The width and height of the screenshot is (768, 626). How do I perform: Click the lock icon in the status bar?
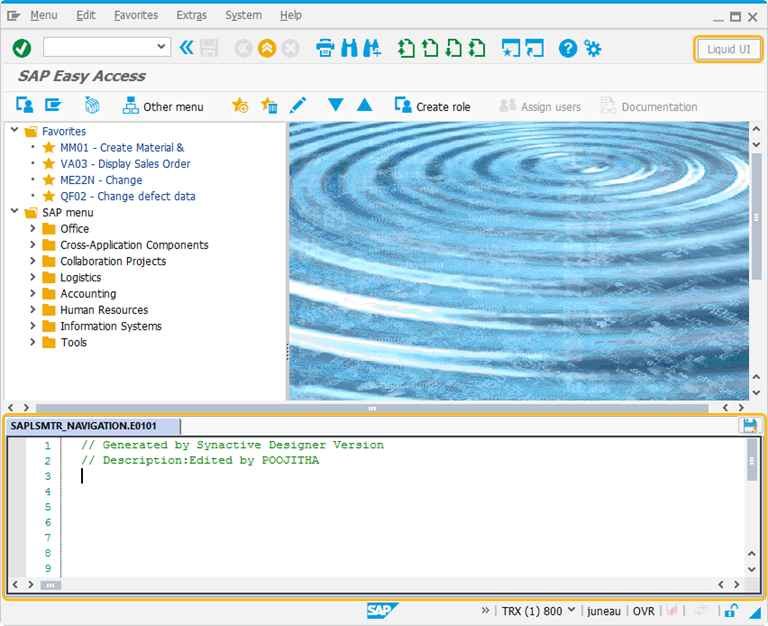coord(731,610)
